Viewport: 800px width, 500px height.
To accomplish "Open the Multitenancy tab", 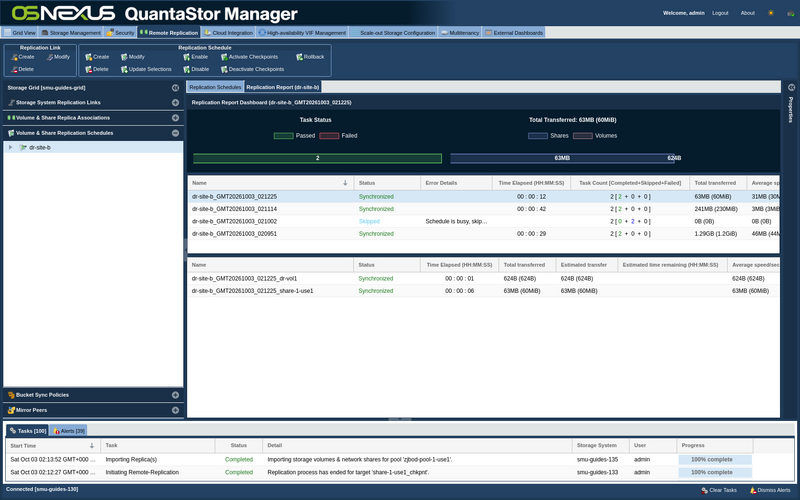I will (x=460, y=33).
